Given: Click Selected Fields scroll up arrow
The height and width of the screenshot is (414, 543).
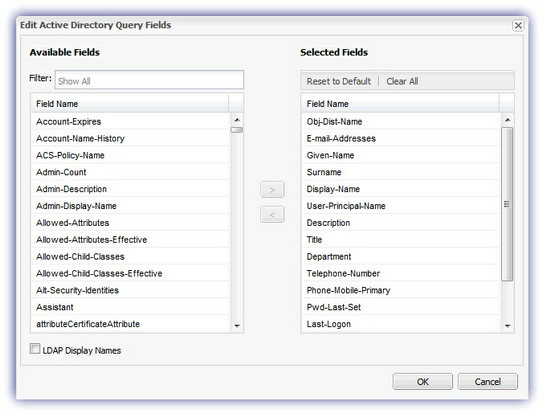Looking at the screenshot, I should coord(507,120).
